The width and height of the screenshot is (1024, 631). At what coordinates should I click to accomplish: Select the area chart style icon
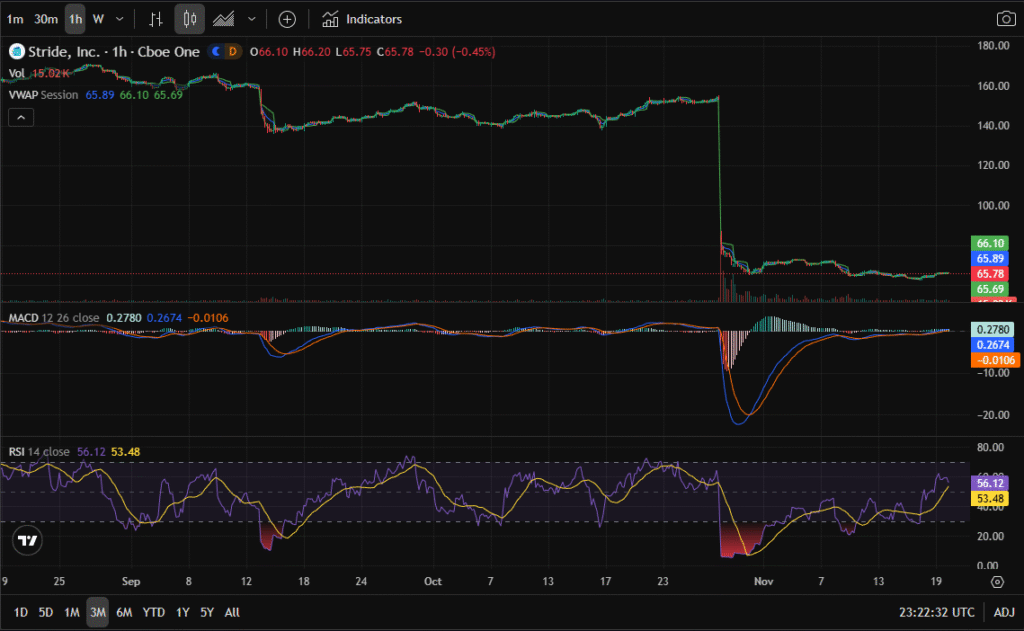tap(224, 19)
